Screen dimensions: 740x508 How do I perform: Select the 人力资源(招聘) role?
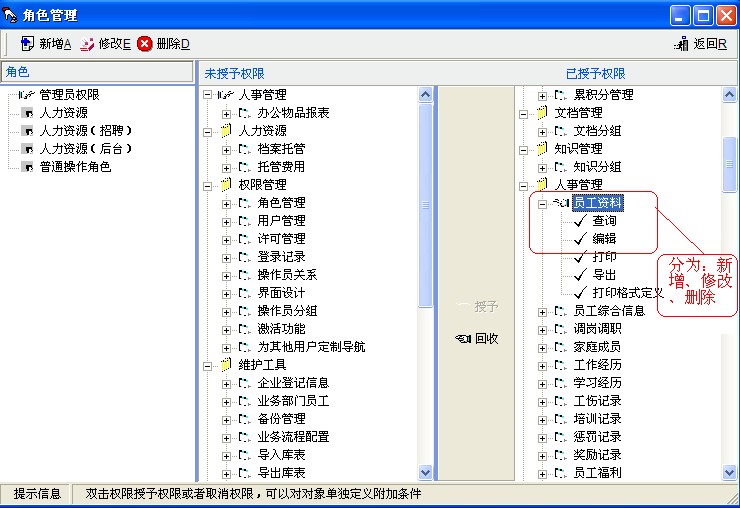click(86, 131)
